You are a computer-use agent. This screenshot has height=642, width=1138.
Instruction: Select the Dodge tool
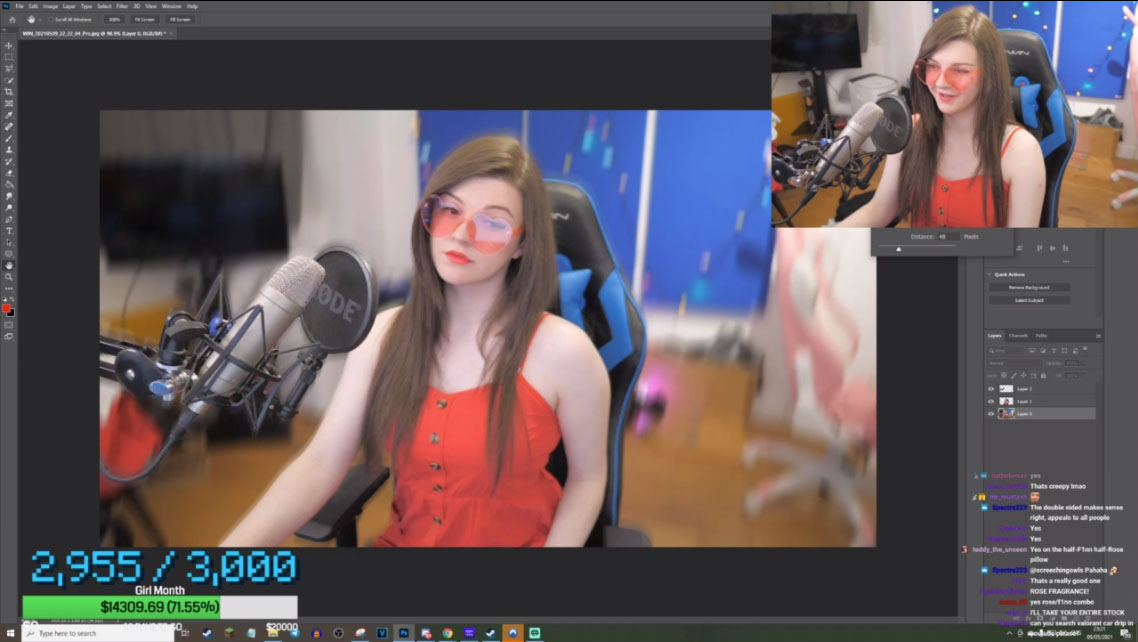pos(9,208)
